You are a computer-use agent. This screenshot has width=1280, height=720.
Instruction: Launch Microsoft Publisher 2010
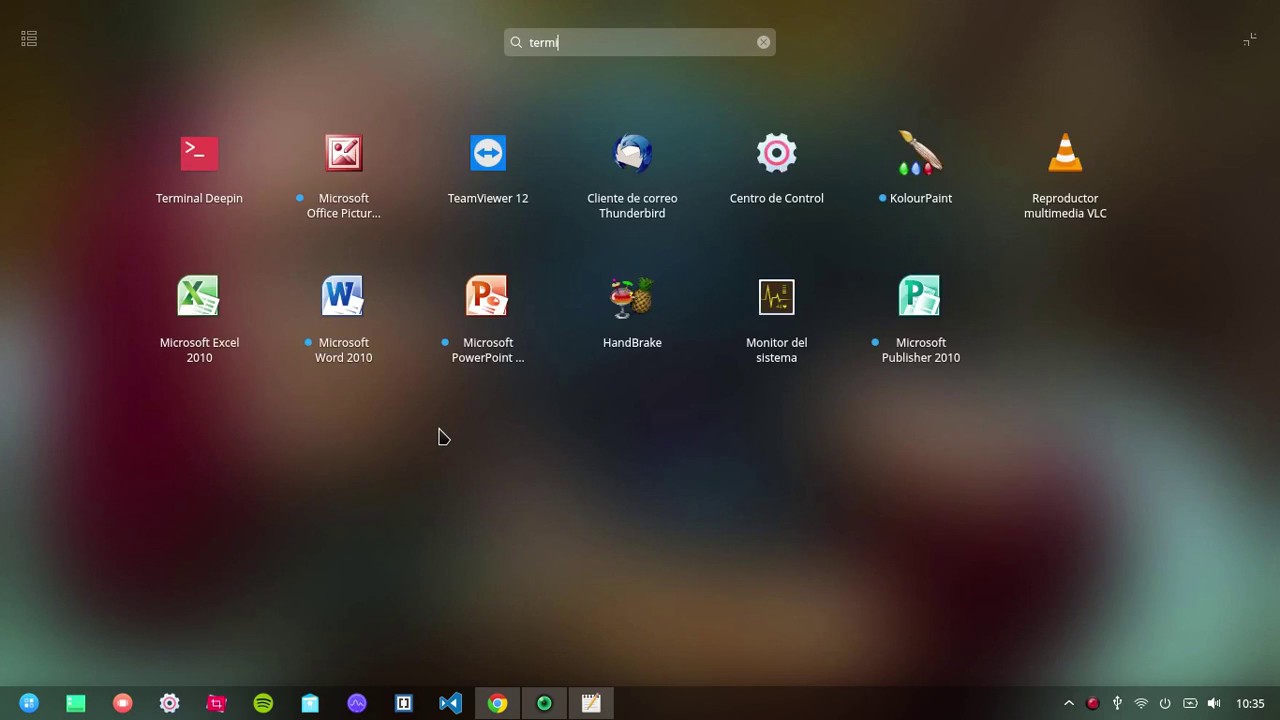920,297
